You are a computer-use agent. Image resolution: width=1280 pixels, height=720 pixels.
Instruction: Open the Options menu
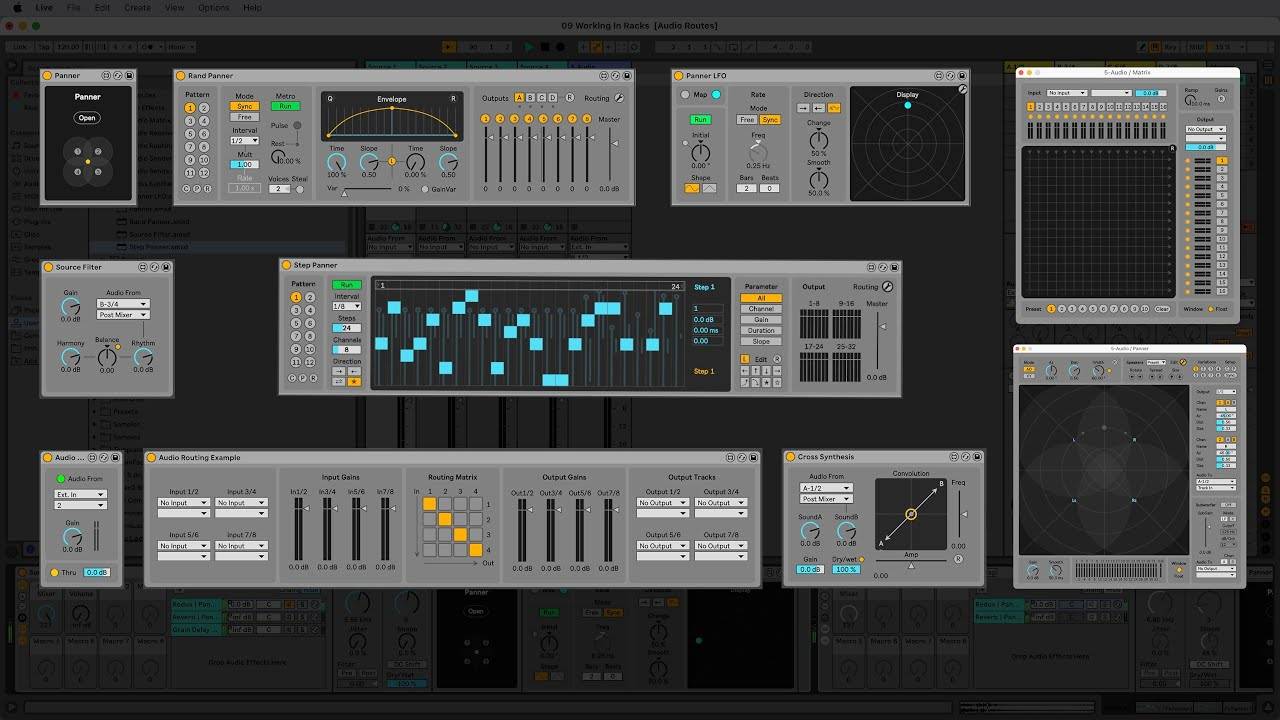point(213,7)
